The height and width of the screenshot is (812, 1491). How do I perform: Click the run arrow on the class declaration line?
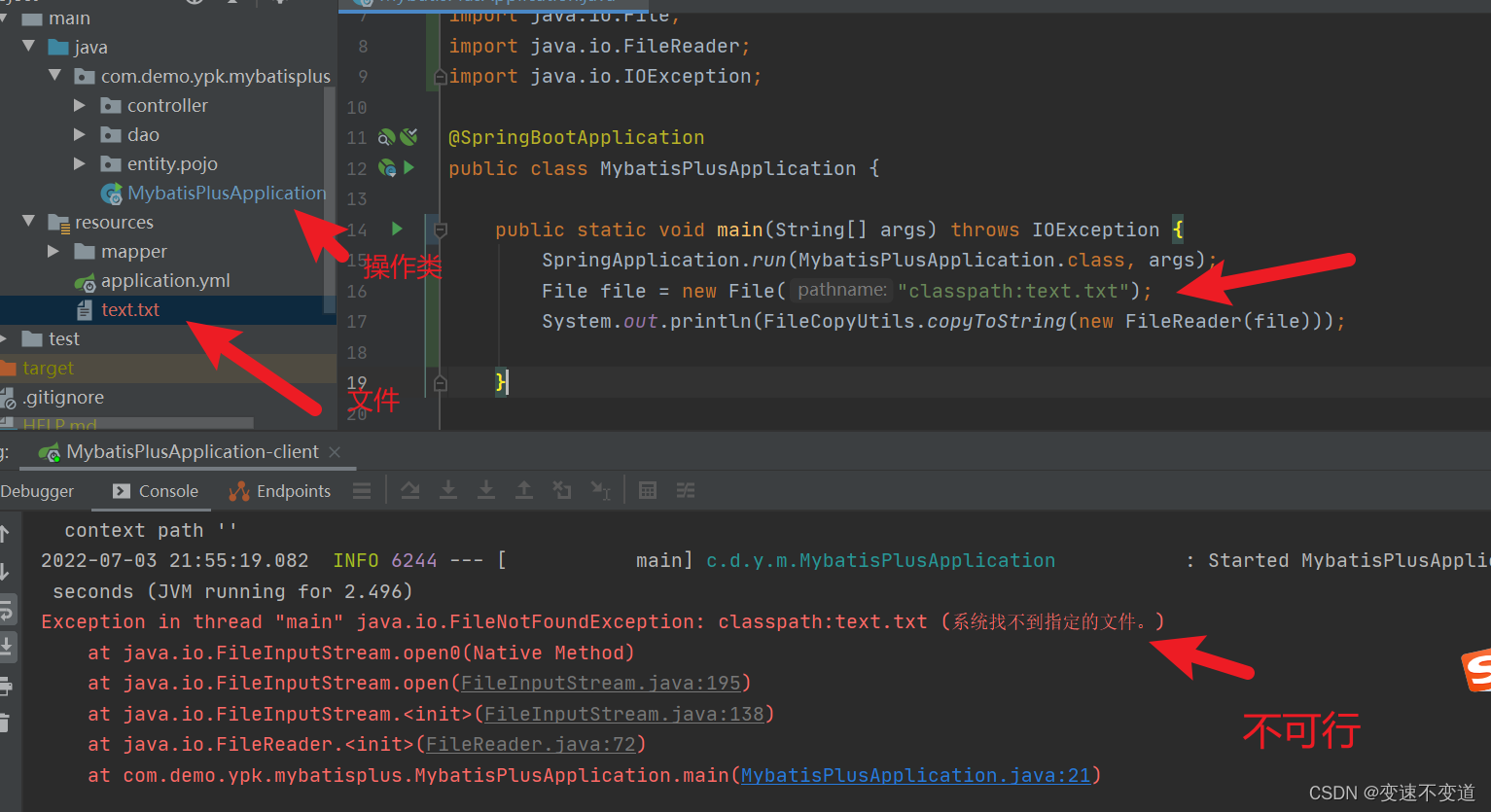pyautogui.click(x=409, y=167)
